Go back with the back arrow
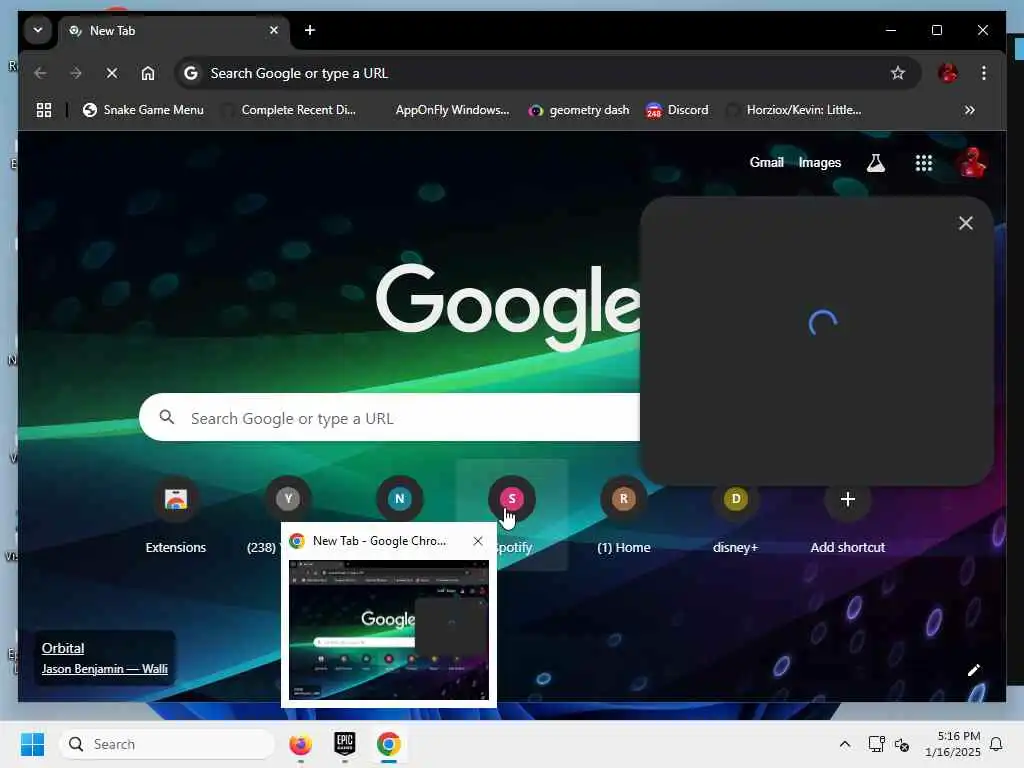Screen dimensions: 1024x768 (x=40, y=73)
